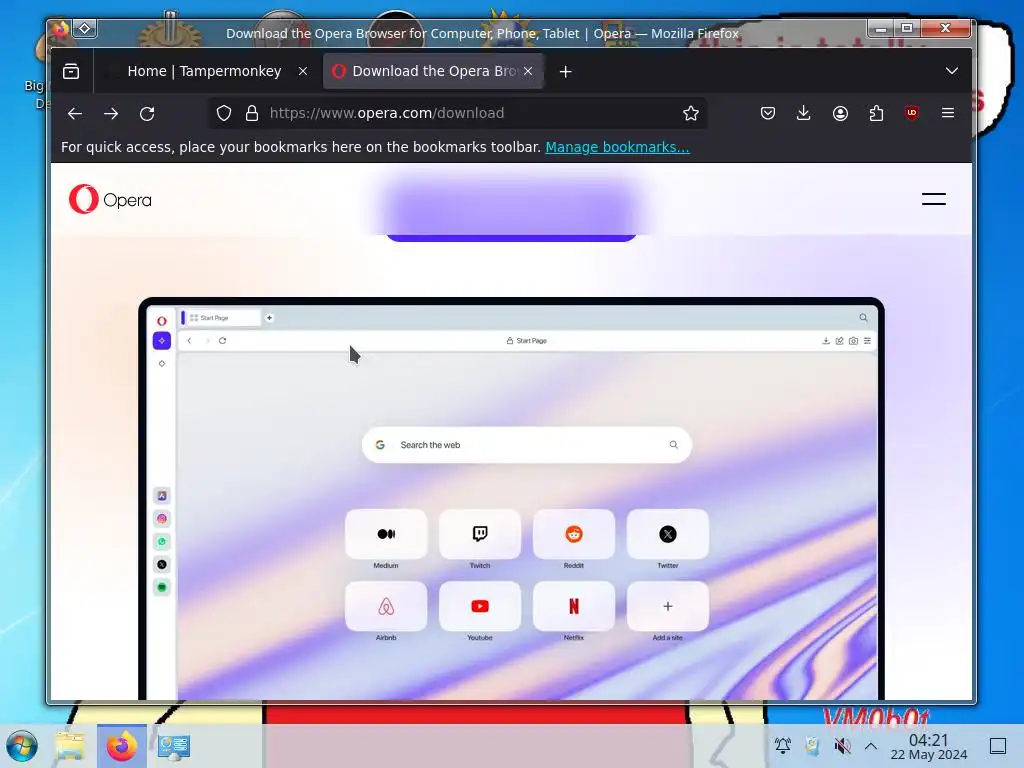
Task: Open the Downloads panel
Action: pyautogui.click(x=804, y=114)
